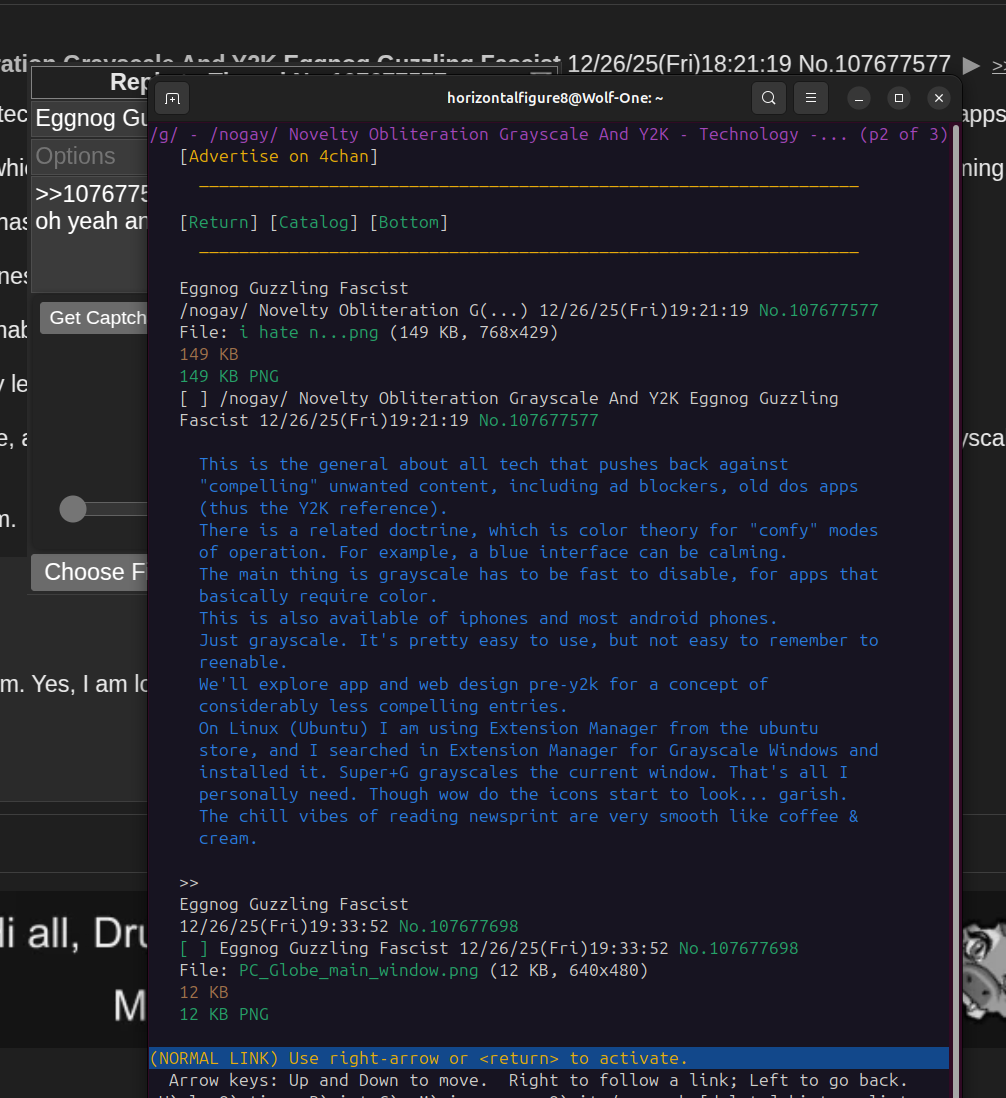The width and height of the screenshot is (1006, 1098).
Task: Follow the Advertise on 4chan link
Action: (x=279, y=156)
